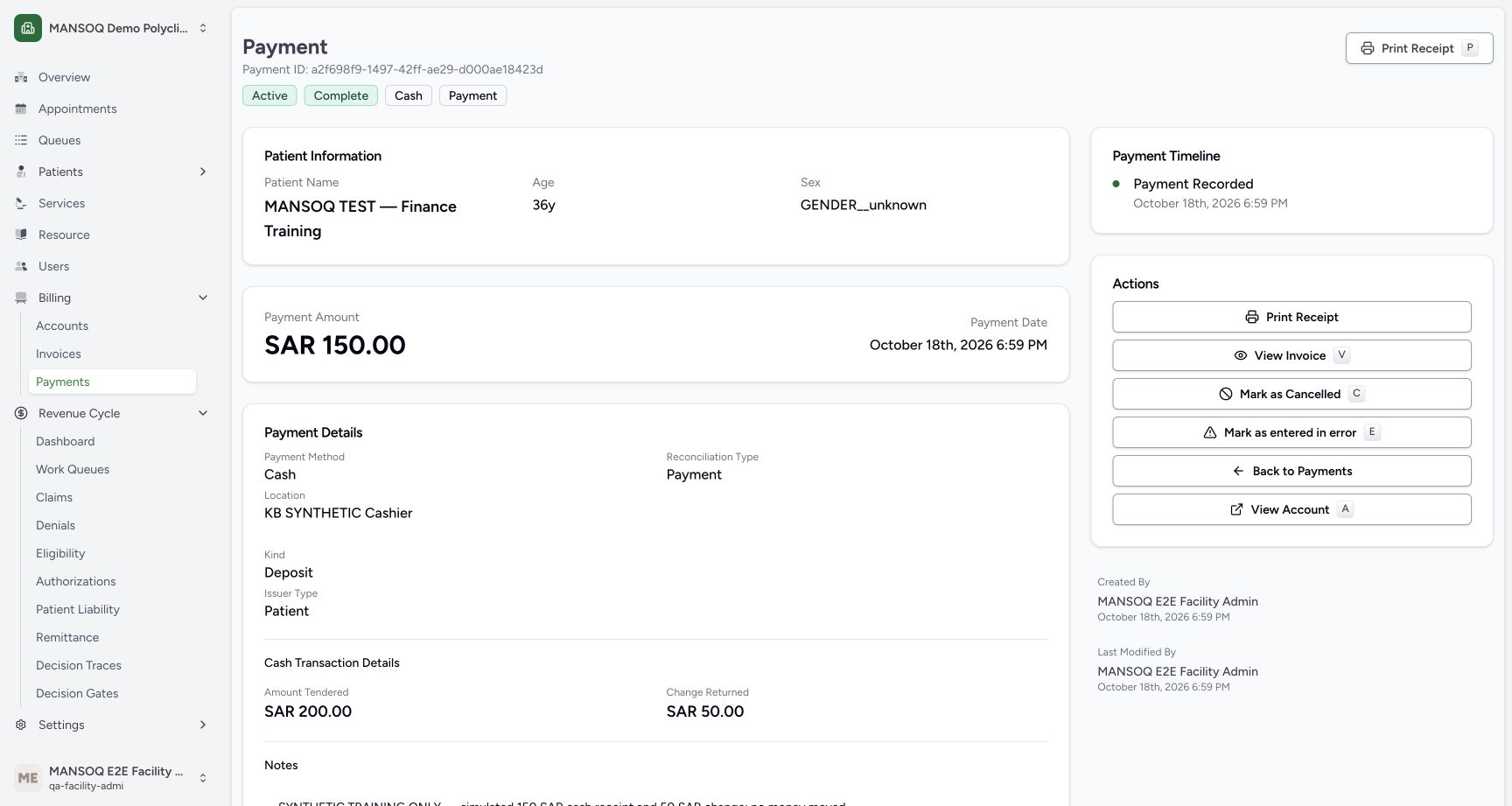
Task: Click back arrow icon on Back to Payments
Action: 1238,471
